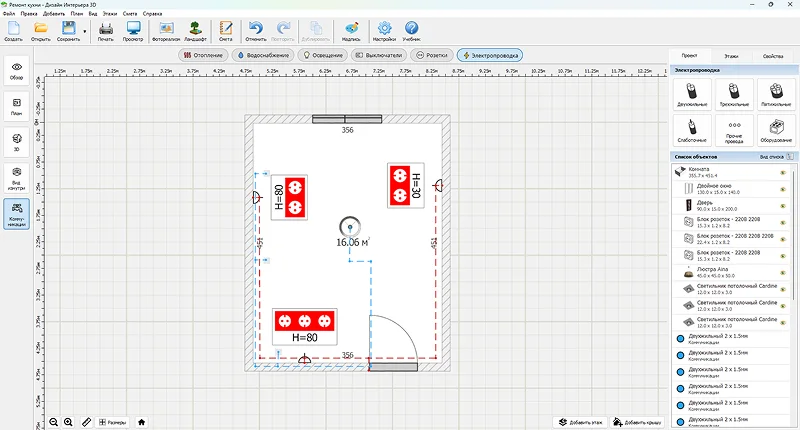Select the Водоснабжение layer button
Image resolution: width=800 pixels, height=430 pixels.
[x=263, y=55]
